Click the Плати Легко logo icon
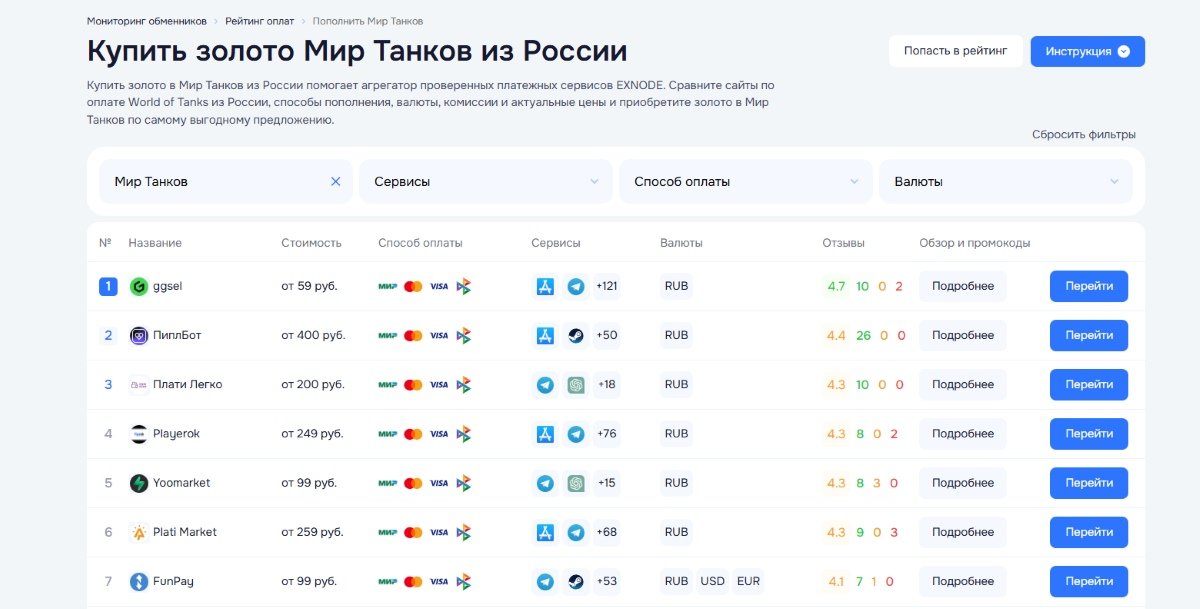This screenshot has height=609, width=1200. point(139,384)
